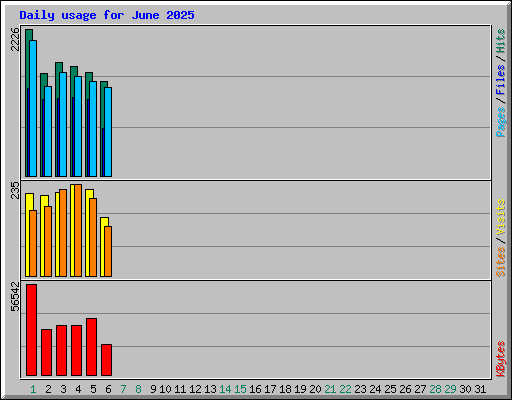Click the day 5 orange sites bar

pyautogui.click(x=93, y=237)
